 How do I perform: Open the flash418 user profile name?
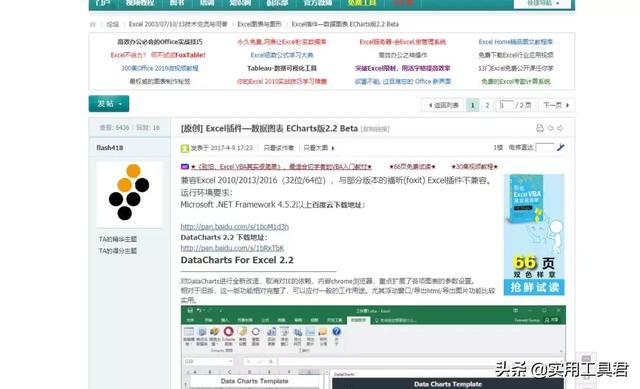[110, 148]
